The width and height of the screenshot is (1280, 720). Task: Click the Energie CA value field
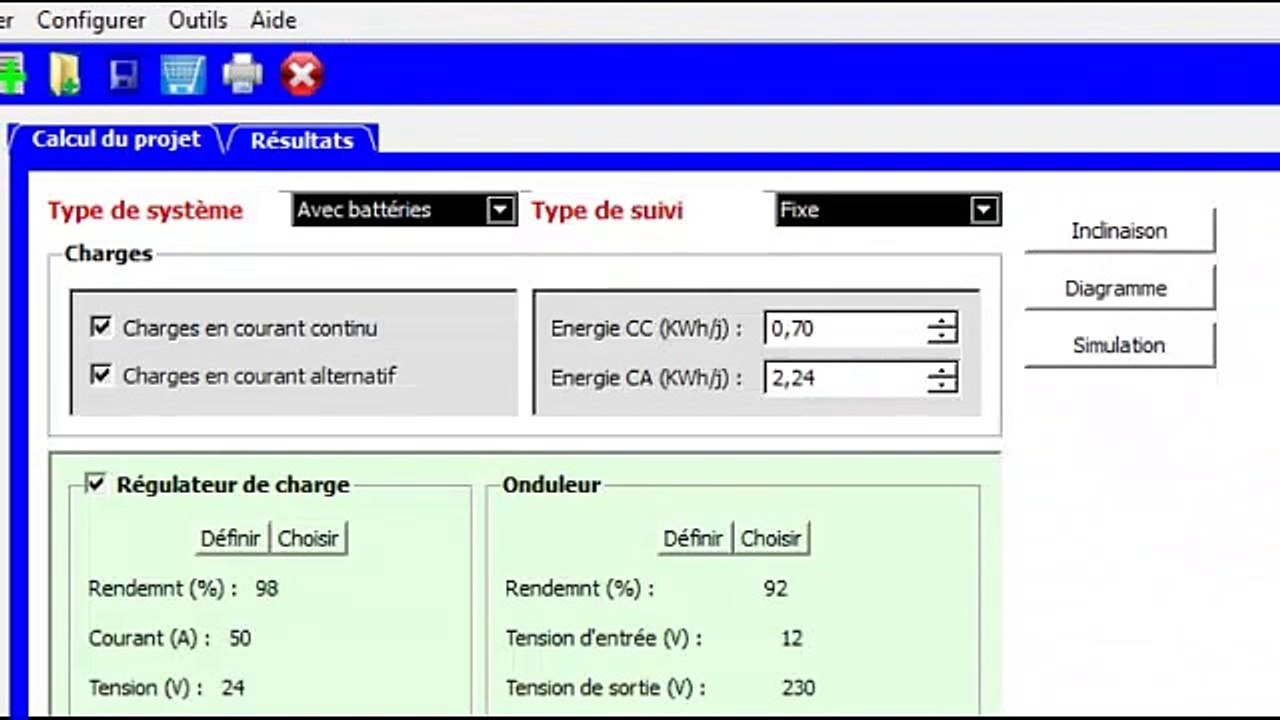coord(845,378)
